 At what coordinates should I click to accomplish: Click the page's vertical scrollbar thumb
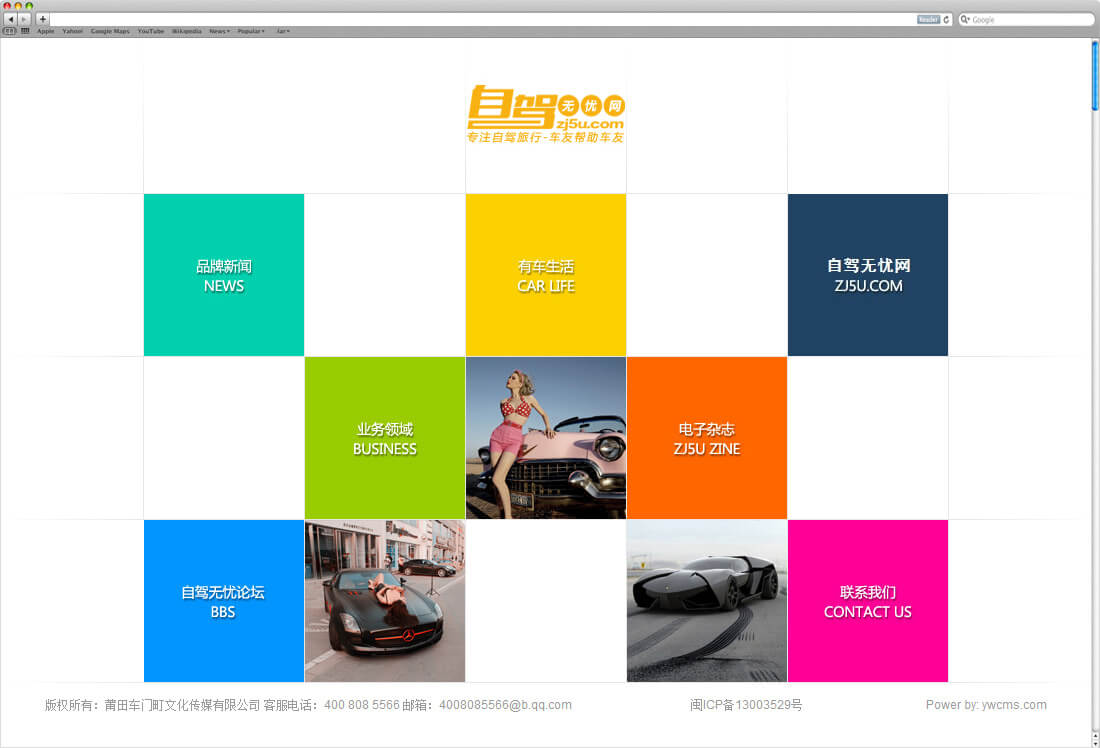[1095, 75]
